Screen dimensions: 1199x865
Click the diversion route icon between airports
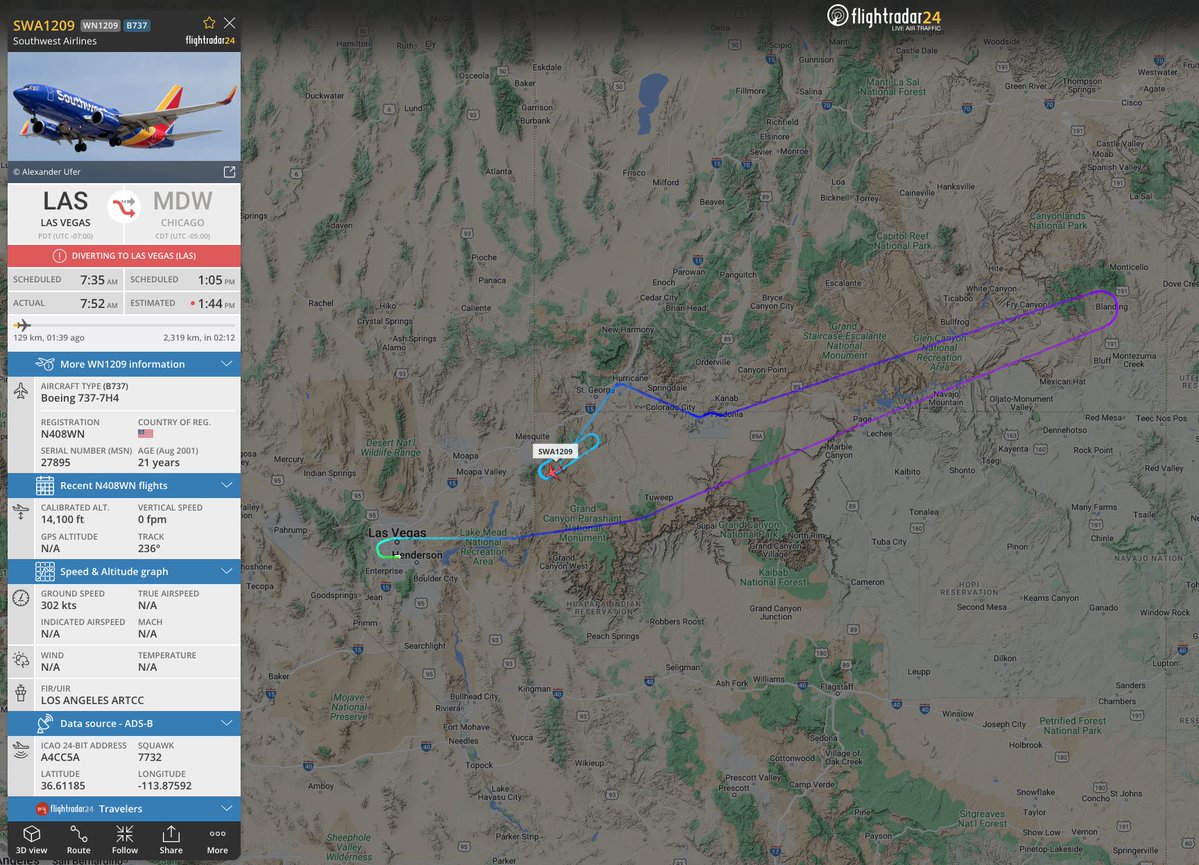point(124,206)
